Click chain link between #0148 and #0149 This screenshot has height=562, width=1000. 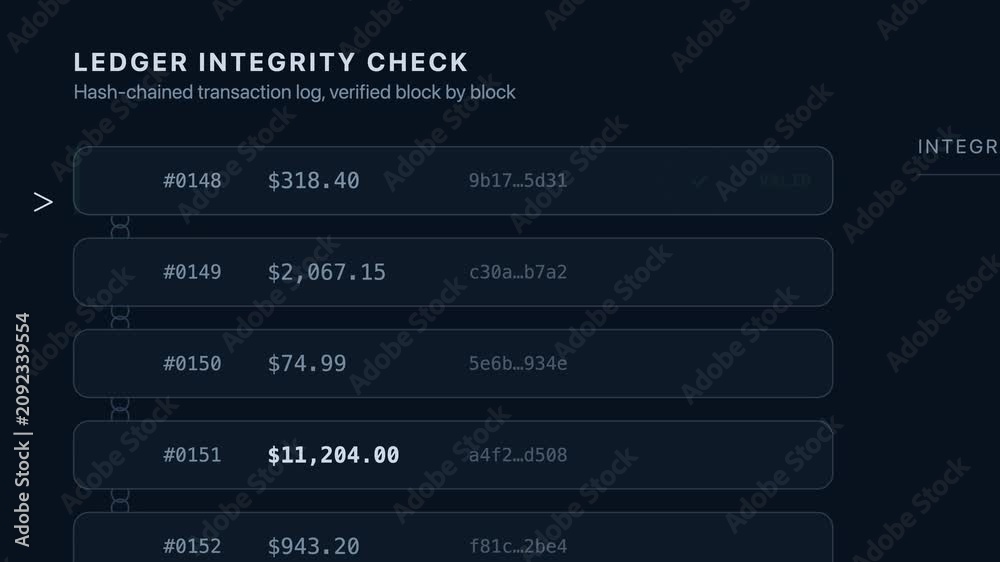[120, 226]
